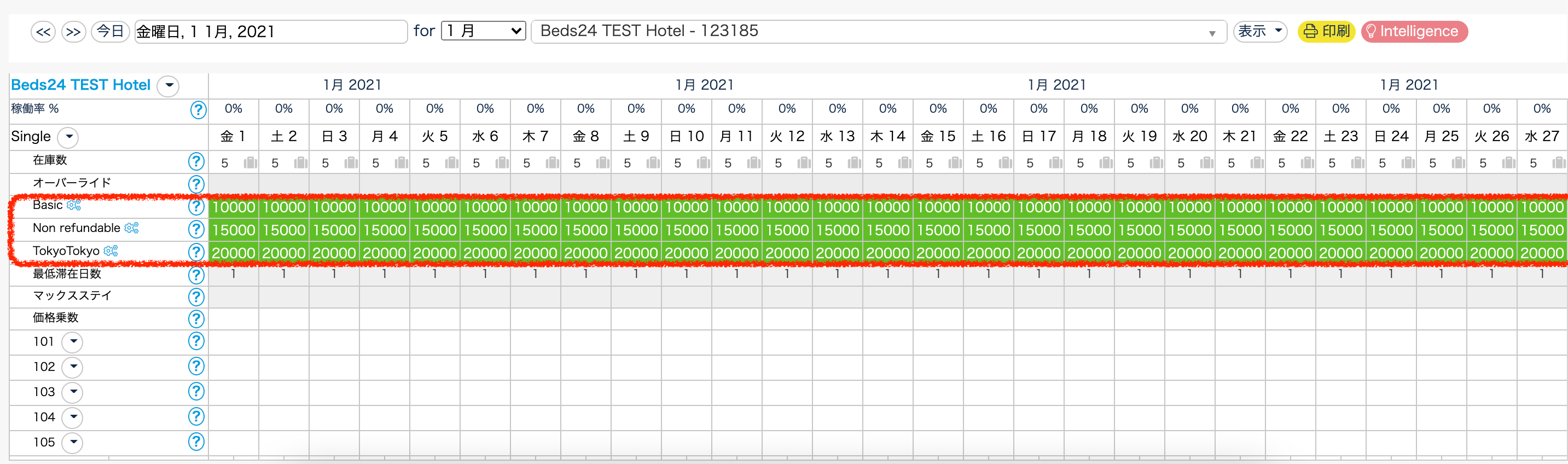Image resolution: width=1568 pixels, height=464 pixels.
Task: Click help icon on オーバーライド row
Action: pos(196,183)
